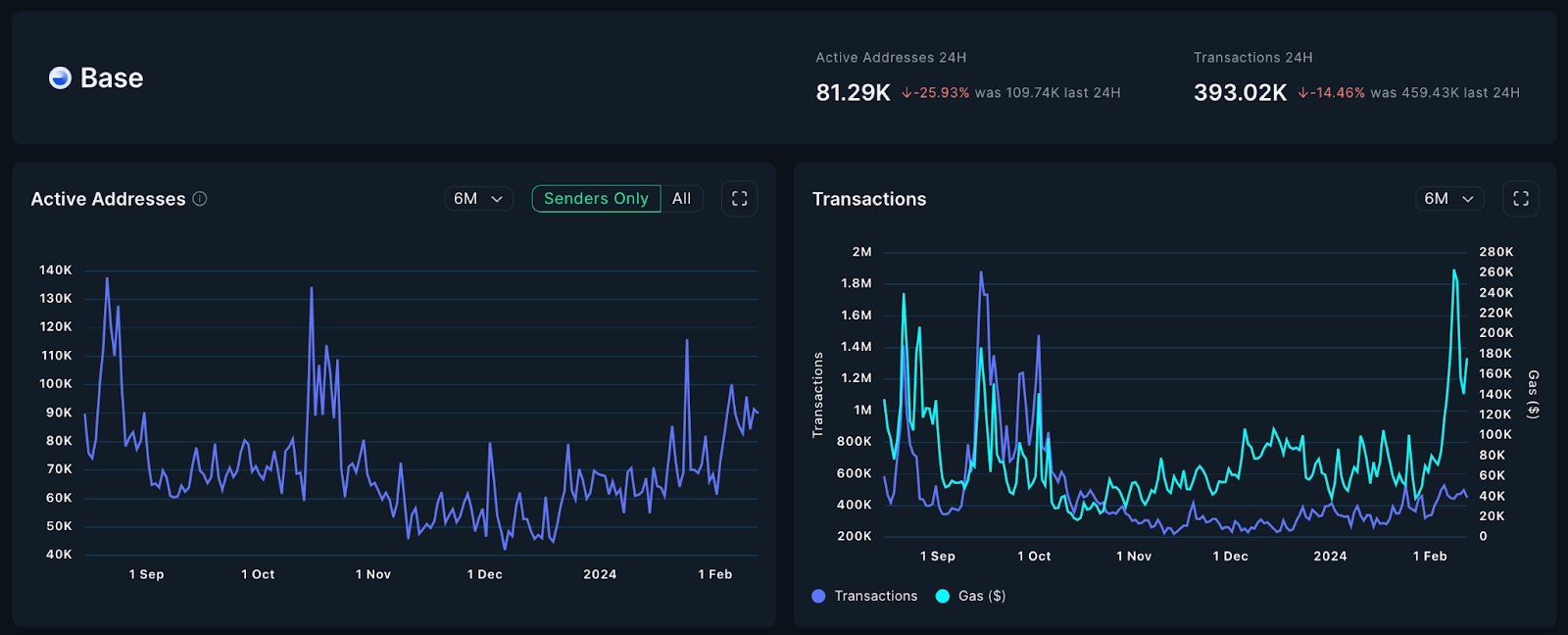The image size is (1568, 635).
Task: Click the cyan Gas ($) legend swatch
Action: click(x=943, y=596)
